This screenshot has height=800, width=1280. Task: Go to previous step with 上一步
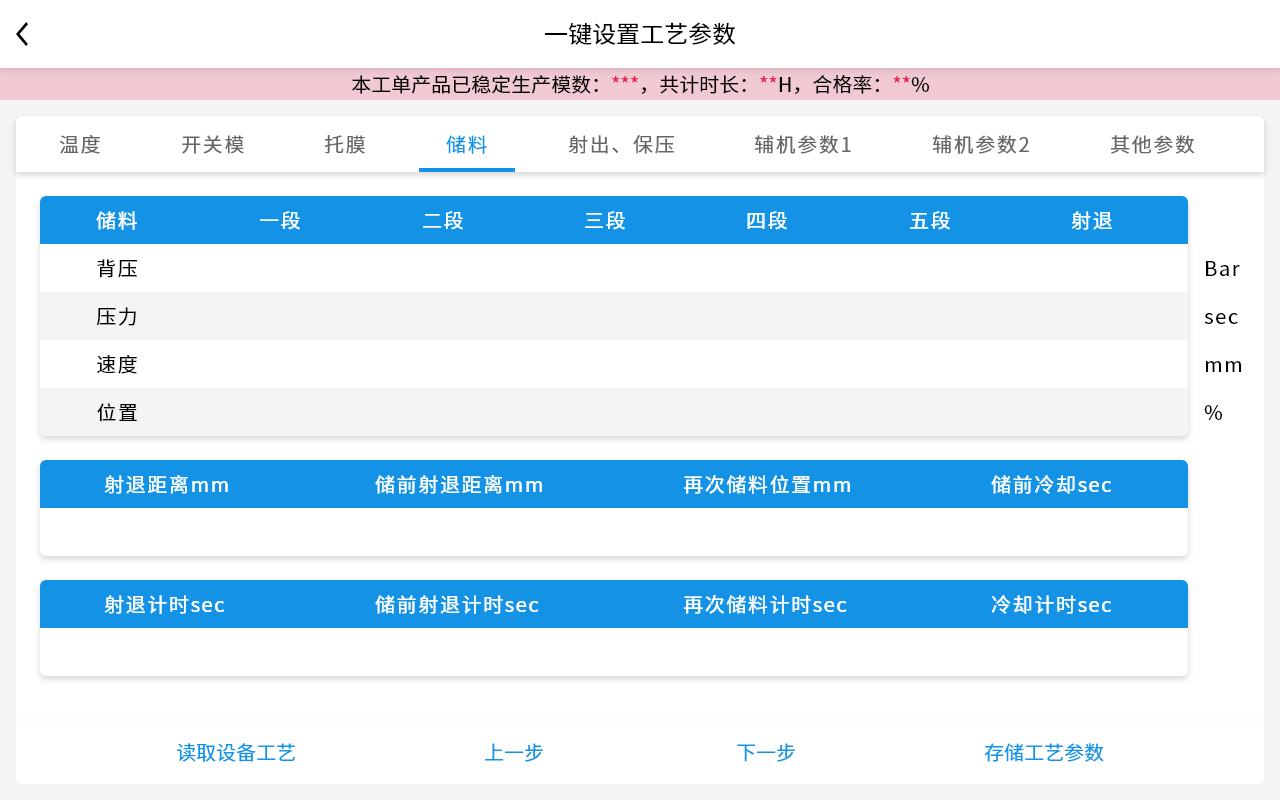pos(514,752)
